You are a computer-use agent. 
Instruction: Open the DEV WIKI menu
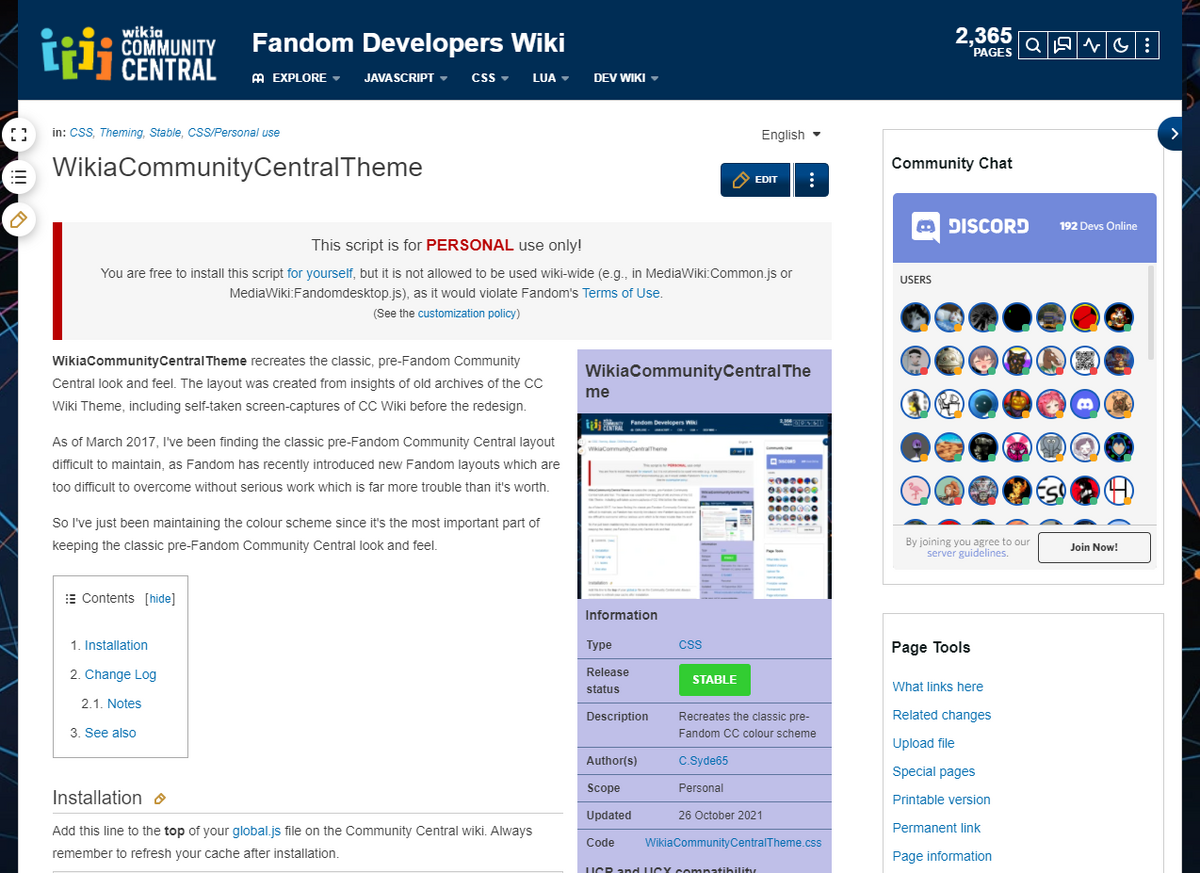625,77
